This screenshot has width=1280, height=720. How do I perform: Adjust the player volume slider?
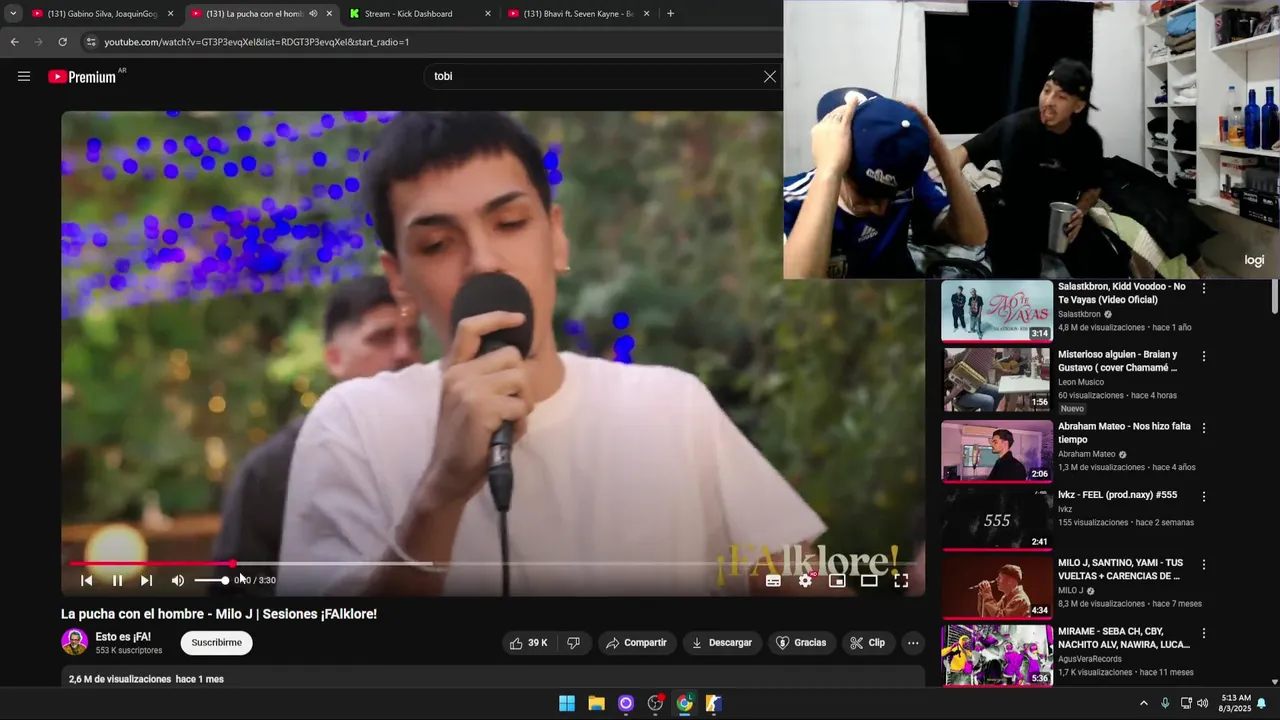tap(211, 580)
